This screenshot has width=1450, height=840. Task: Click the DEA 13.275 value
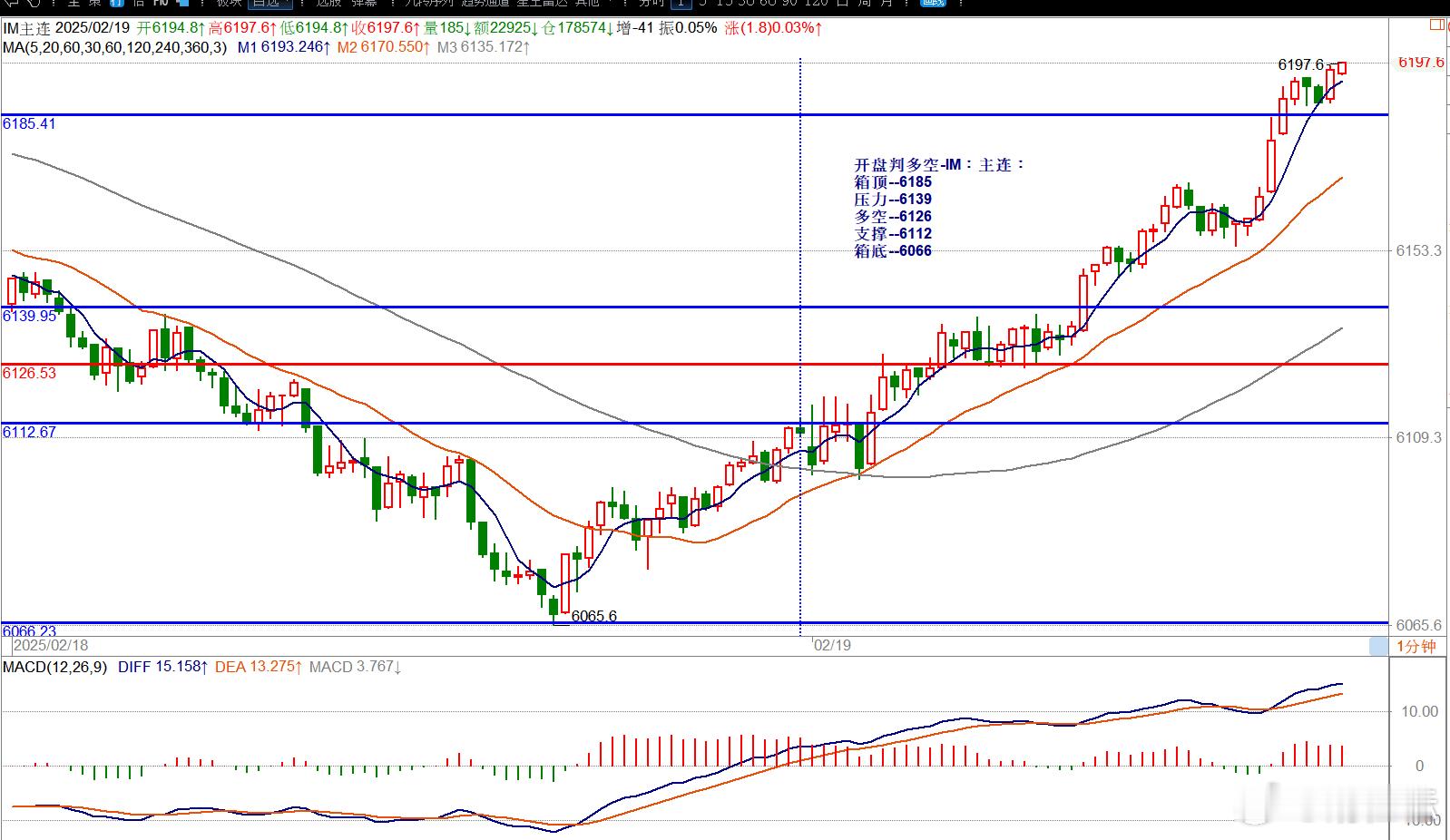(x=259, y=667)
